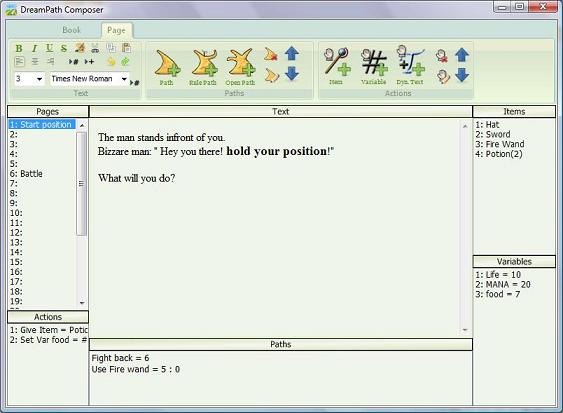Click the Pages list scroll-down arrow
The height and width of the screenshot is (413, 563).
pyautogui.click(x=82, y=303)
